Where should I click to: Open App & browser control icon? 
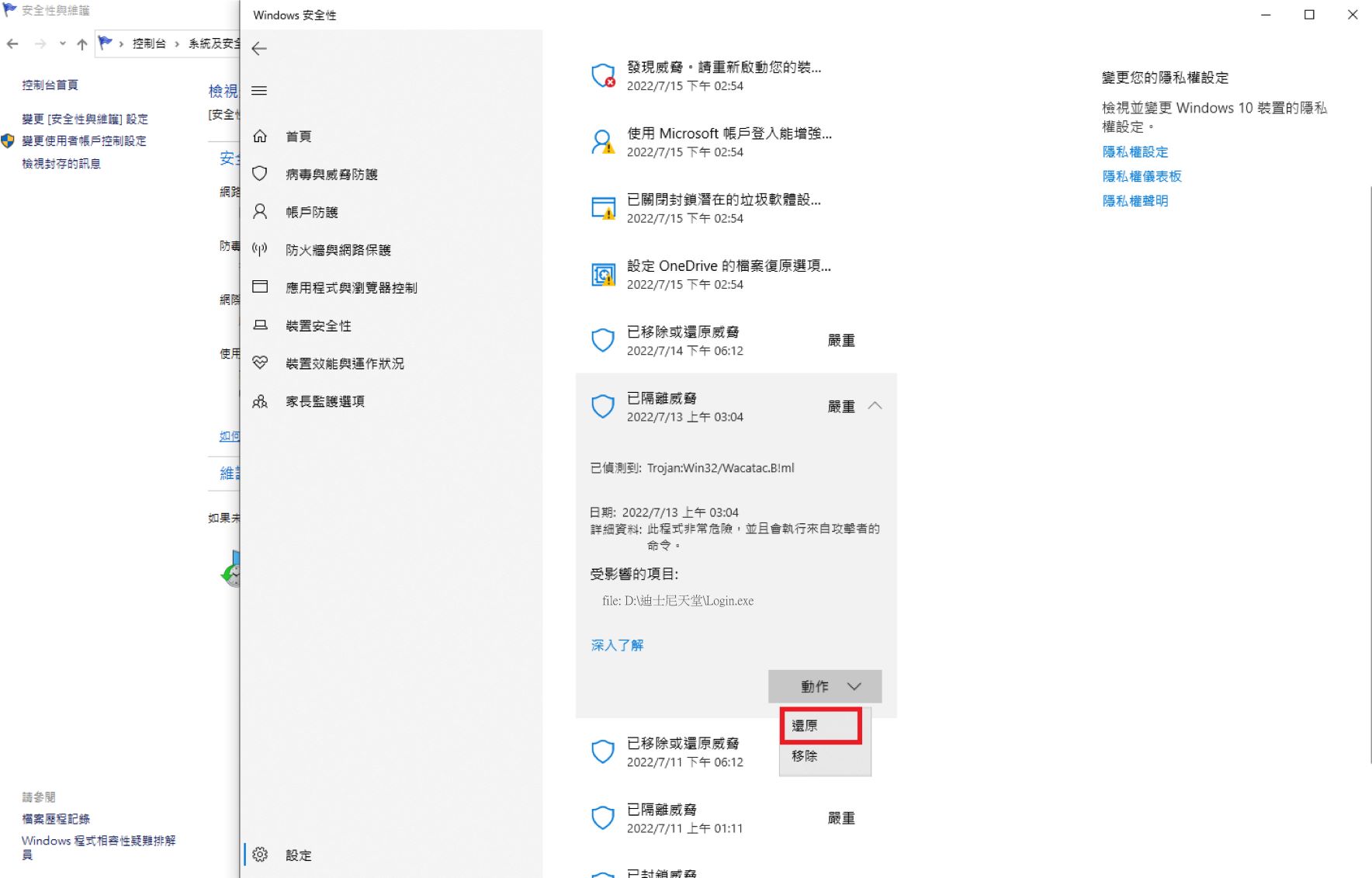pyautogui.click(x=260, y=287)
